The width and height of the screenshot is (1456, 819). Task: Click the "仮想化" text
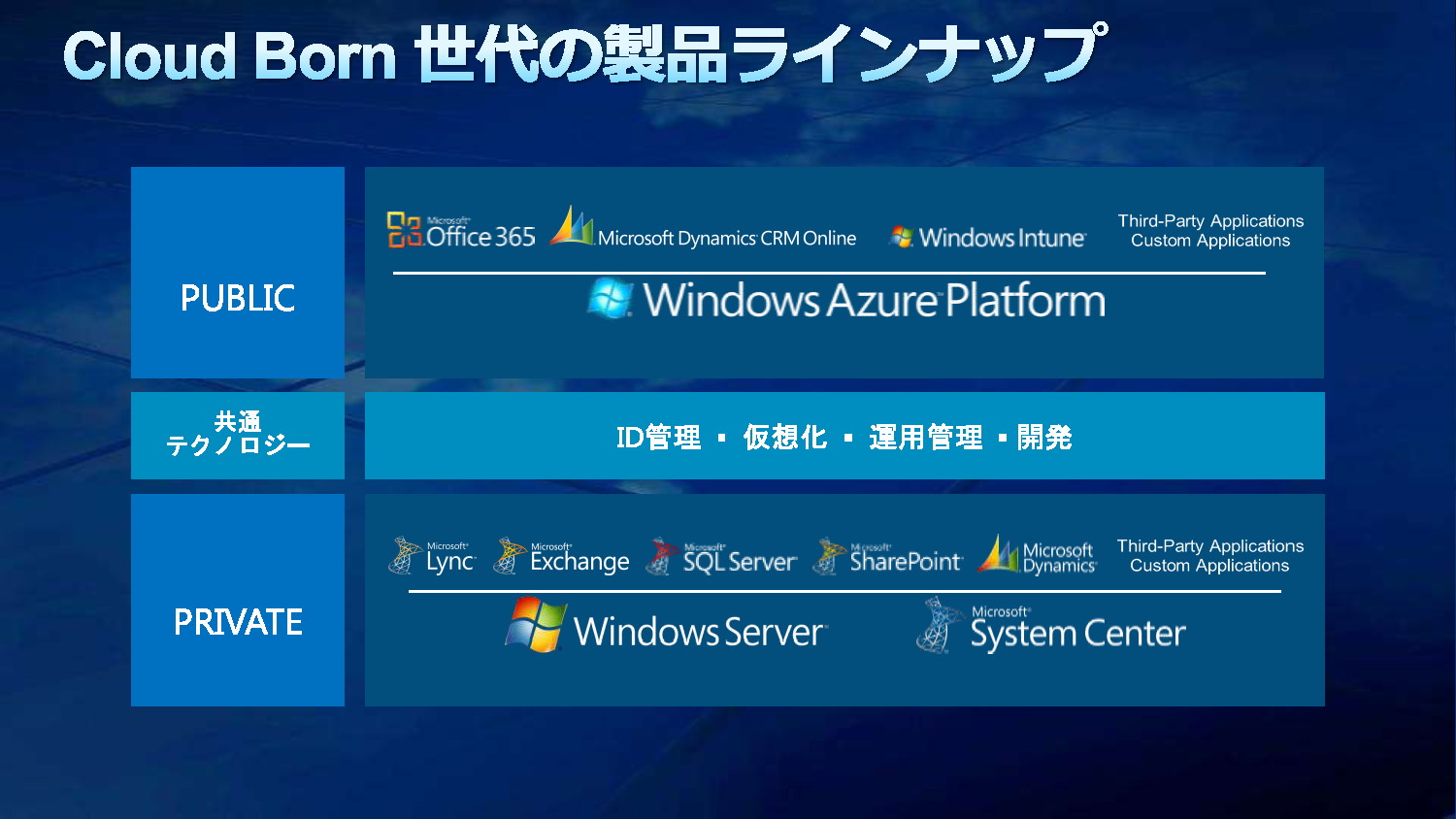785,438
